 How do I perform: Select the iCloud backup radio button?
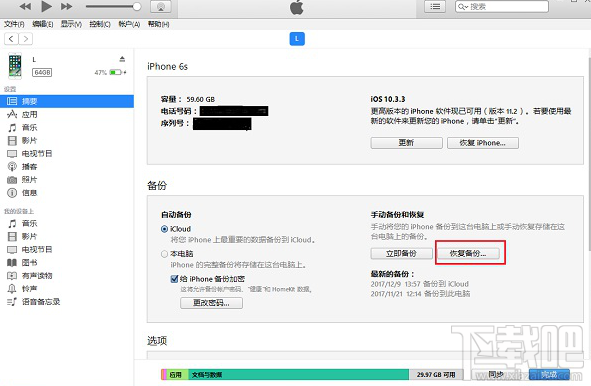164,229
